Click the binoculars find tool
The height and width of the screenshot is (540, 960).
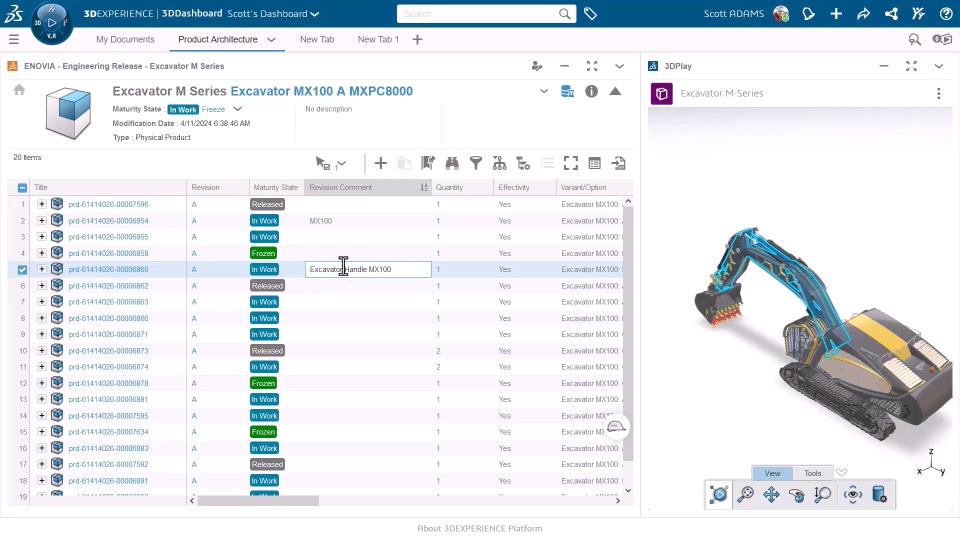click(x=452, y=163)
